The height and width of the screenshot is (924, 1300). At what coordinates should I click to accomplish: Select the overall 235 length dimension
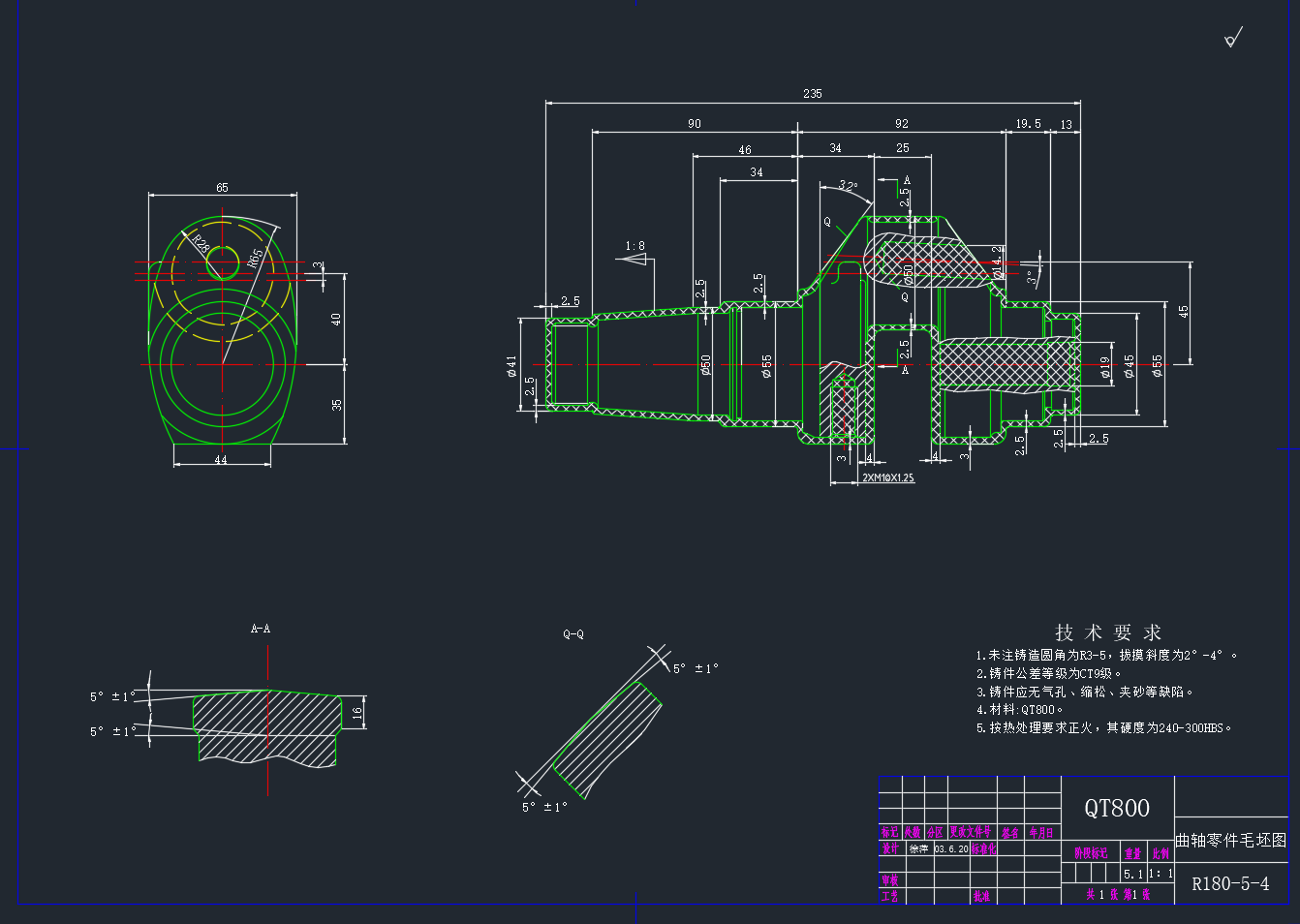(x=812, y=94)
